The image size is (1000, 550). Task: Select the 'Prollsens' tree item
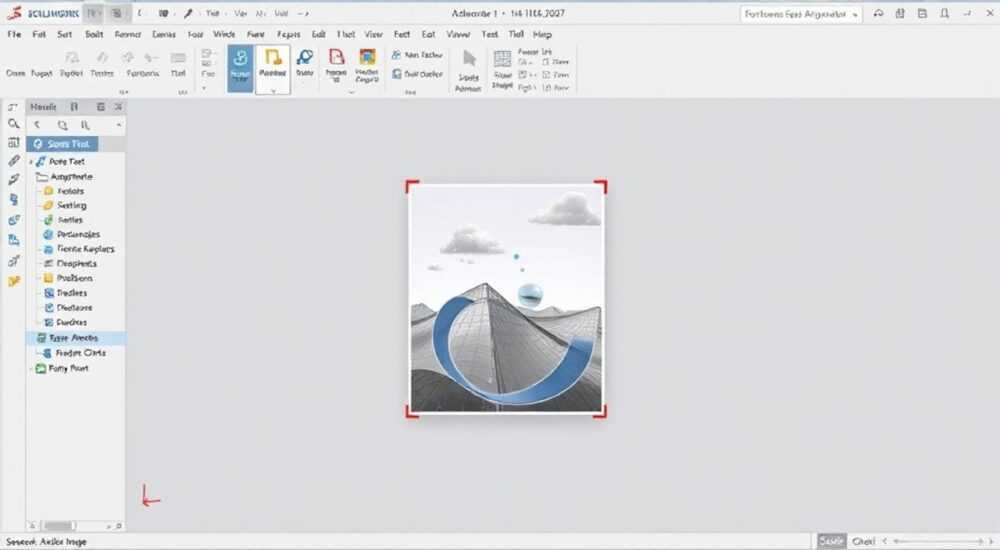tap(68, 278)
